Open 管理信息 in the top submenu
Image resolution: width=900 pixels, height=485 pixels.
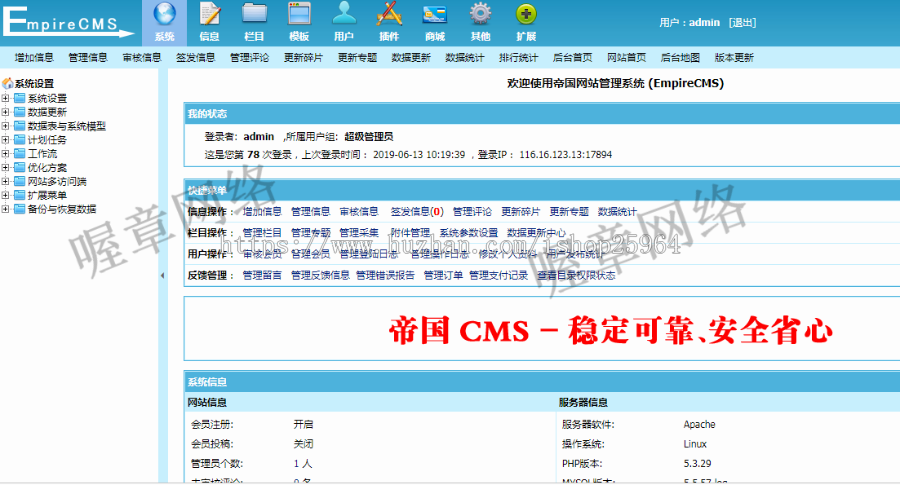point(88,57)
